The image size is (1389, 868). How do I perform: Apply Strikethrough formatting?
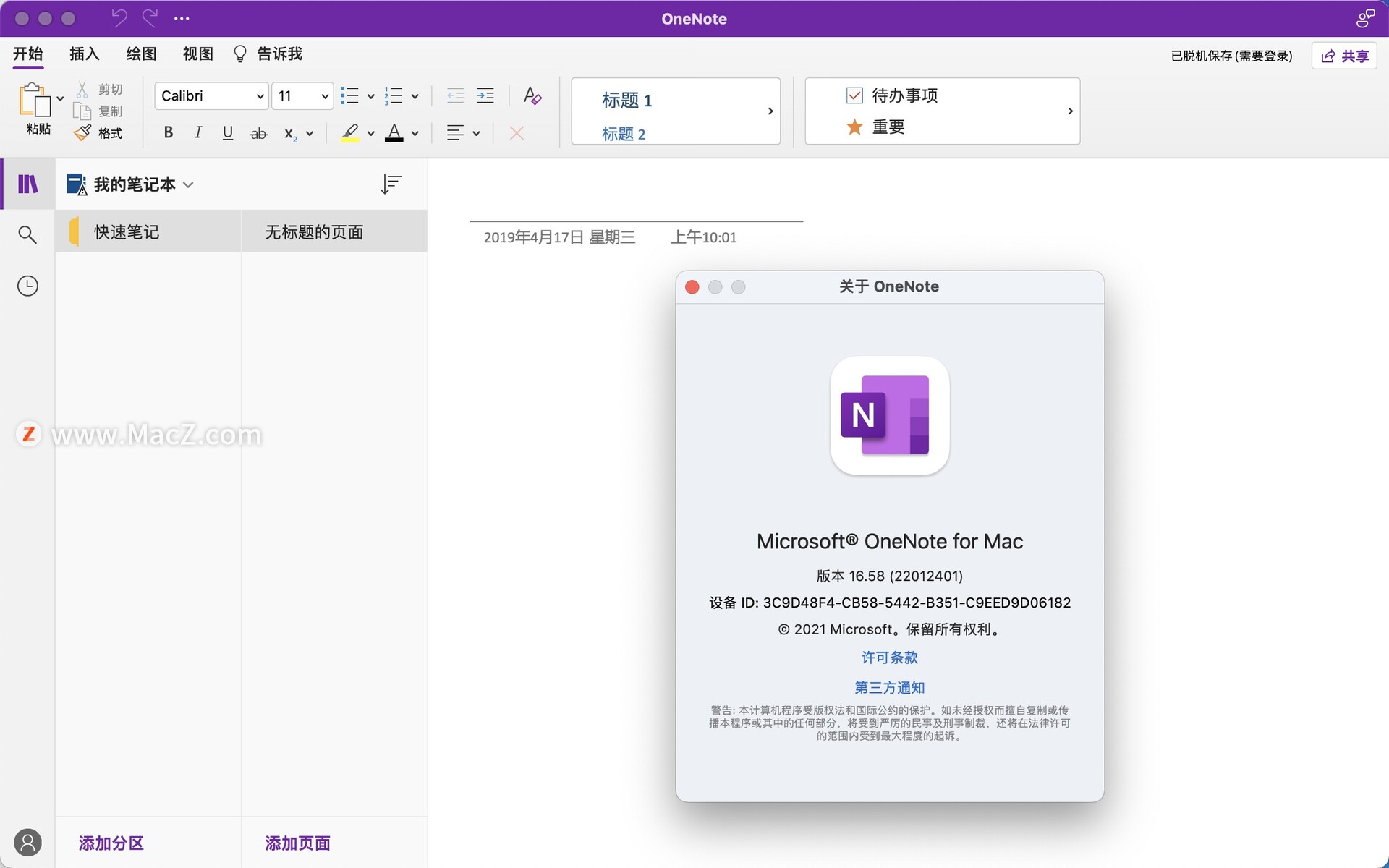258,133
